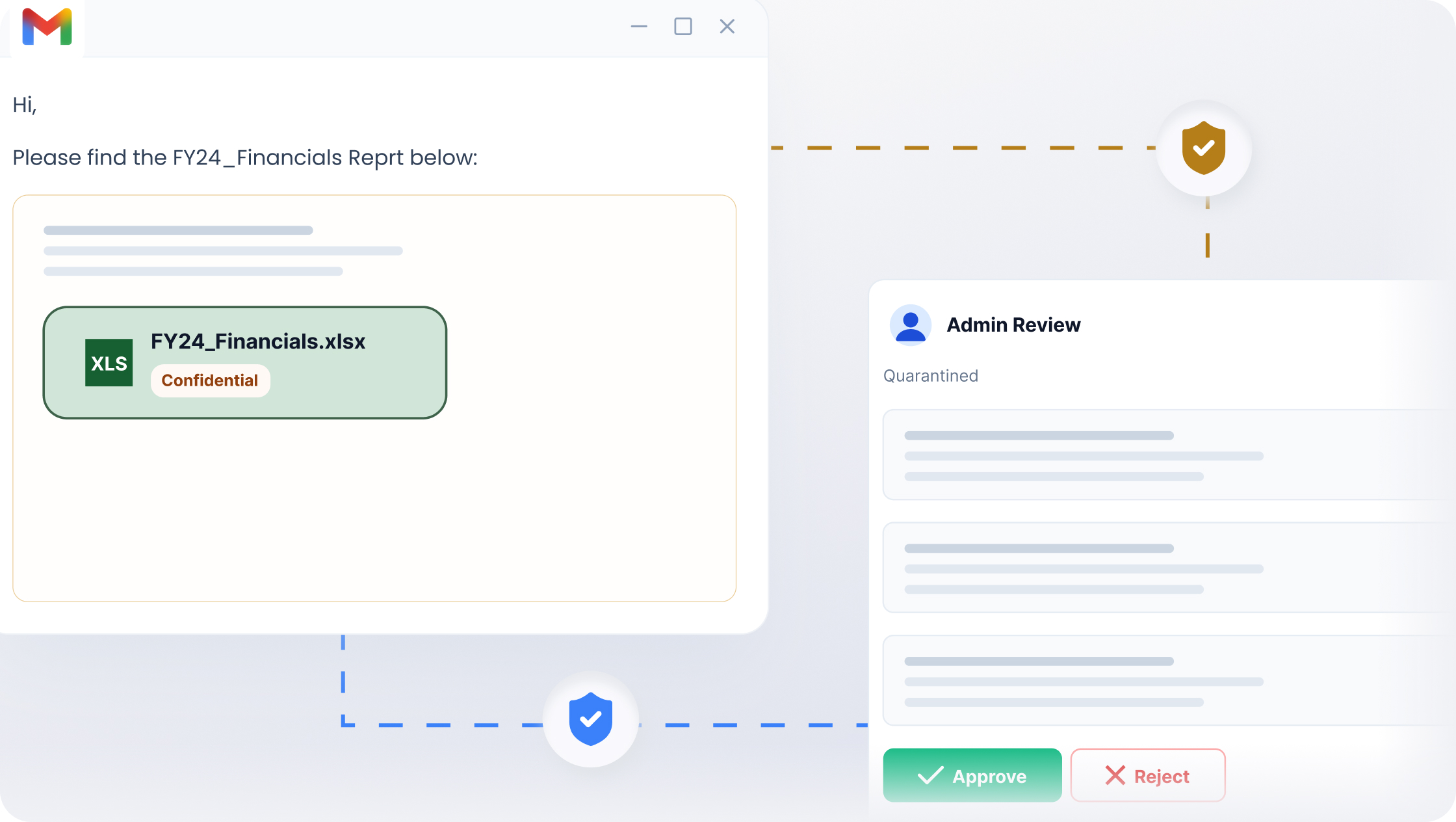Click the Admin Review user avatar
This screenshot has width=1456, height=822.
click(910, 325)
